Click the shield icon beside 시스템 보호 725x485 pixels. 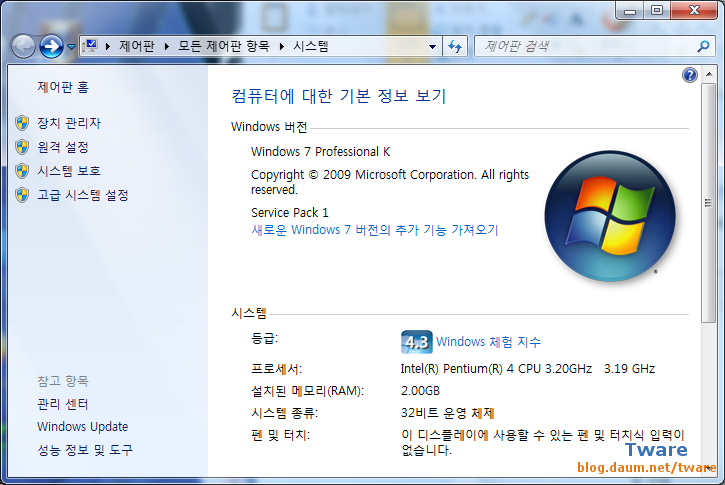pos(22,171)
